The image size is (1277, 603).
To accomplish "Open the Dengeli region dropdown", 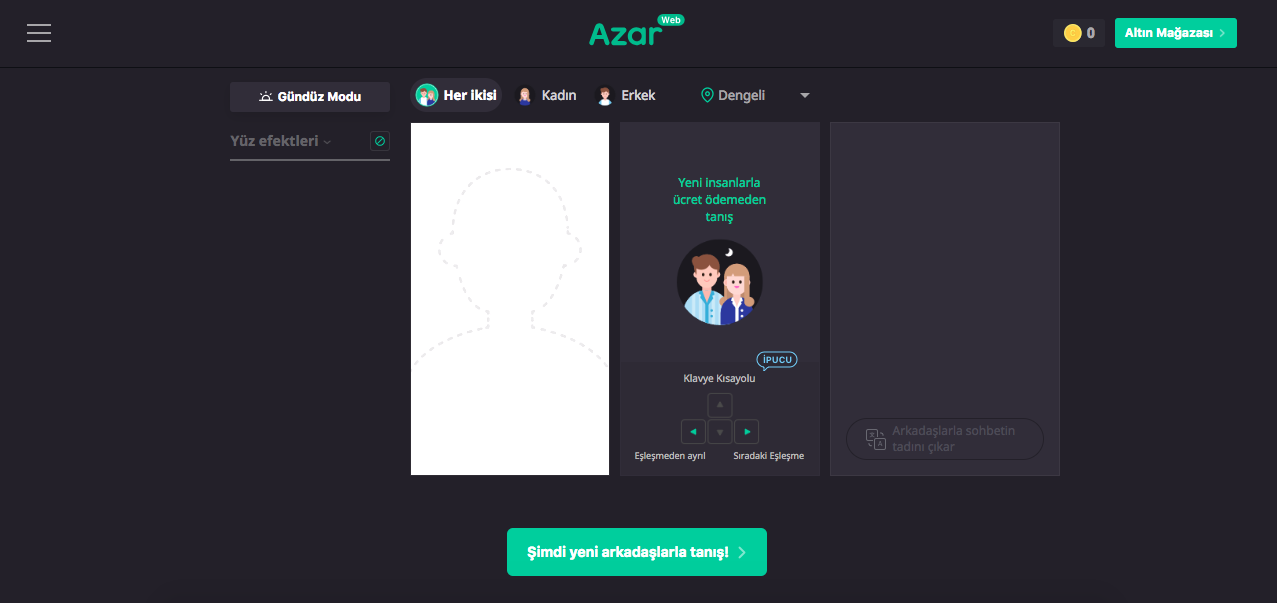I will [x=733, y=95].
